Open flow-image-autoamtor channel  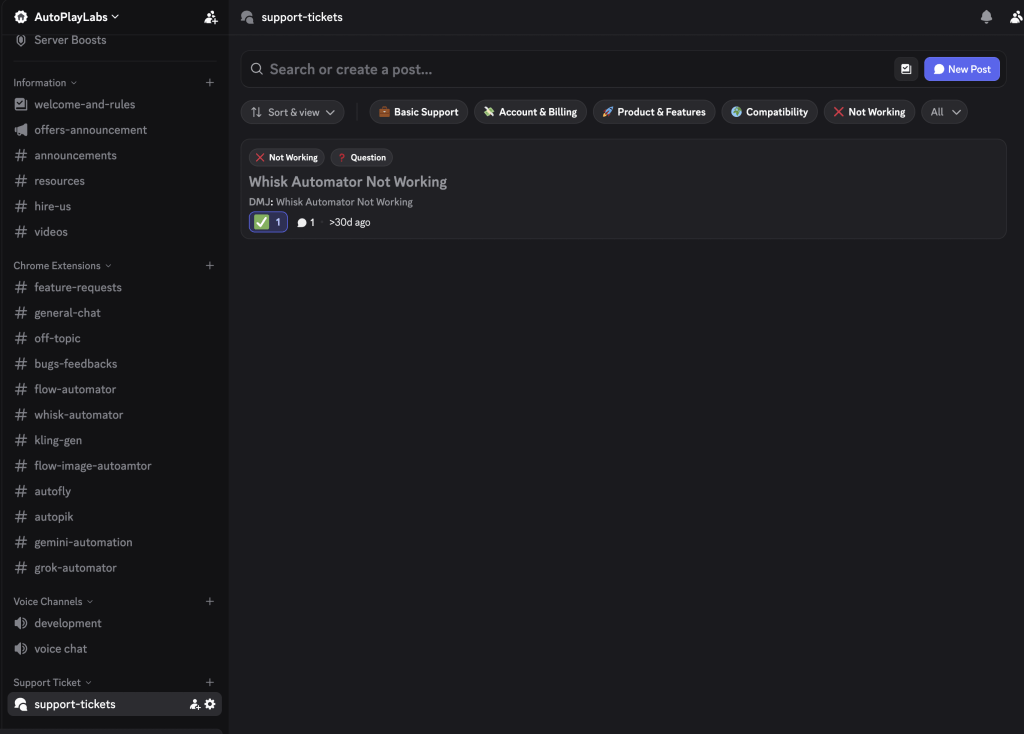(114, 466)
